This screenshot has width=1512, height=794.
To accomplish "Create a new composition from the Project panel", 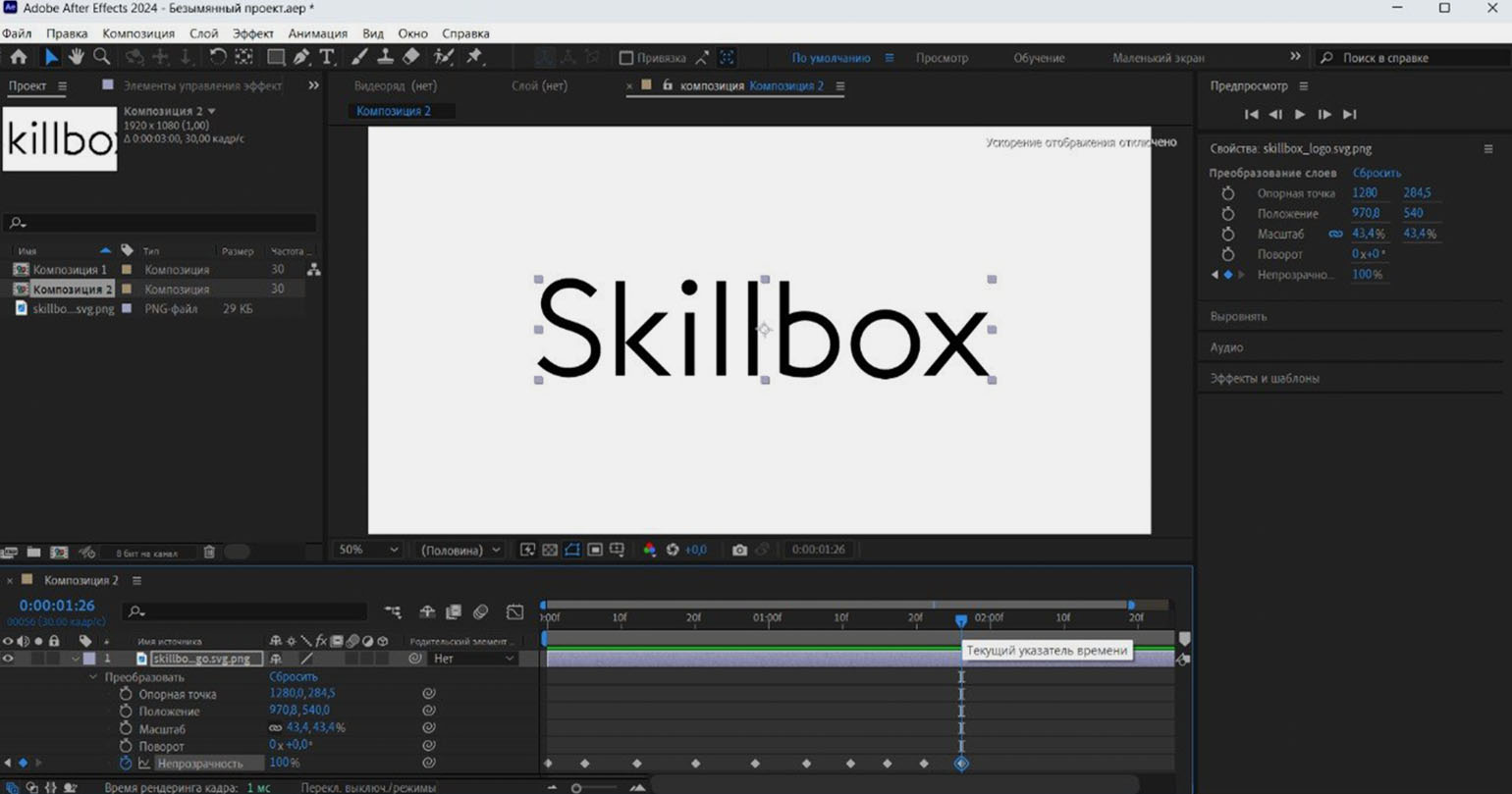I will (59, 553).
